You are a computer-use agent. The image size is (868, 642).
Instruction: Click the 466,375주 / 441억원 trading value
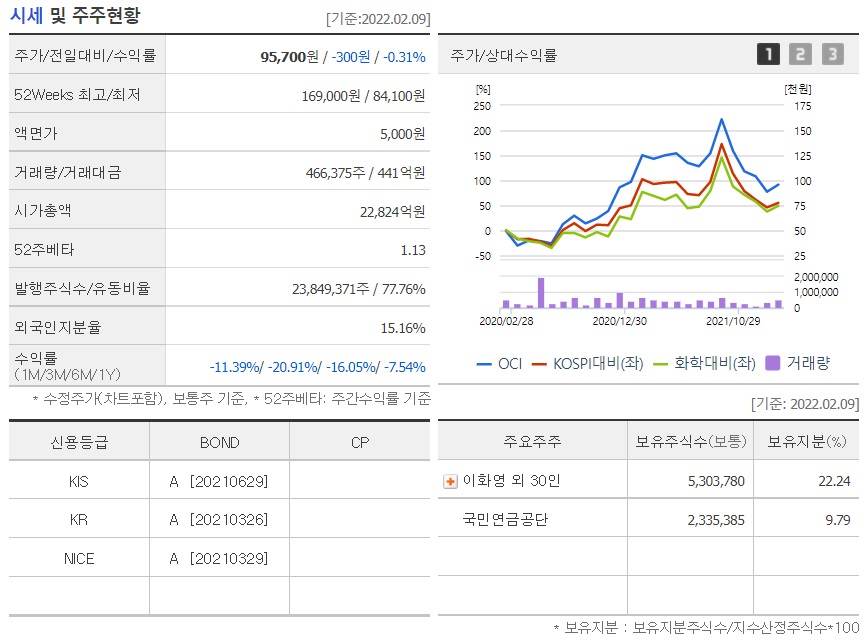365,173
